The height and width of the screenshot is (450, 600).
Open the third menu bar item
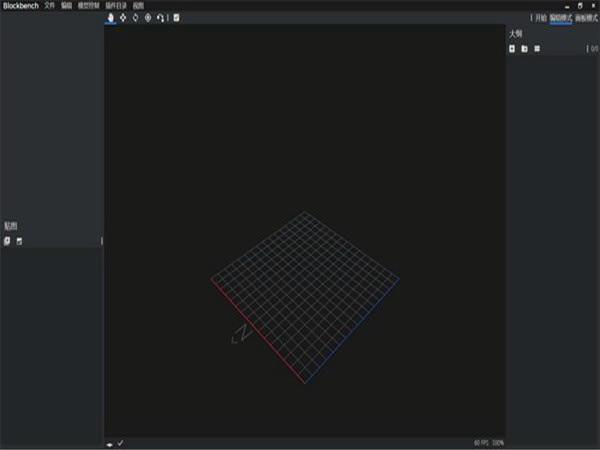[89, 5]
